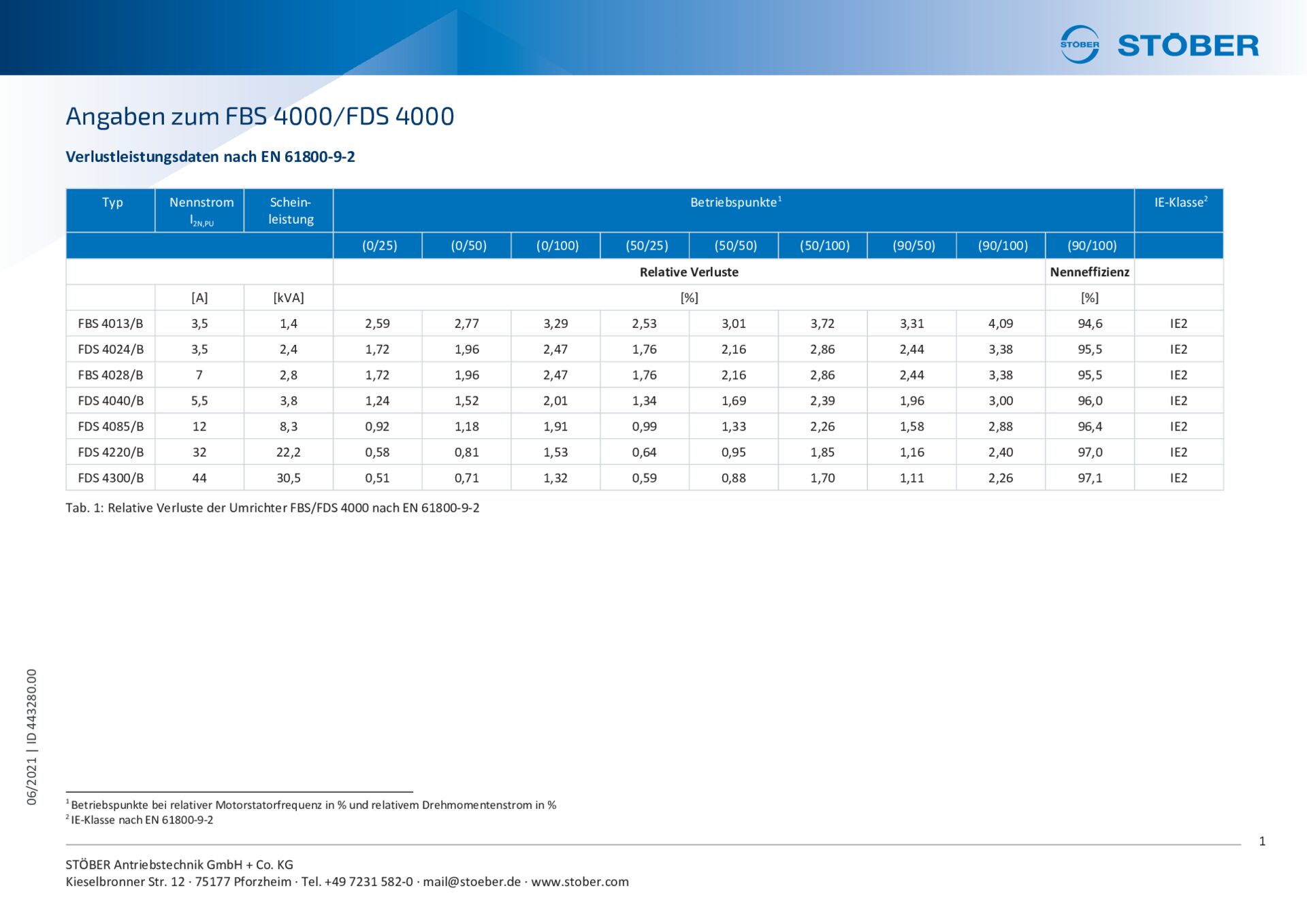1307x924 pixels.
Task: Click the vertical '06/2021 | ID 443280.00' text
Action: click(31, 738)
